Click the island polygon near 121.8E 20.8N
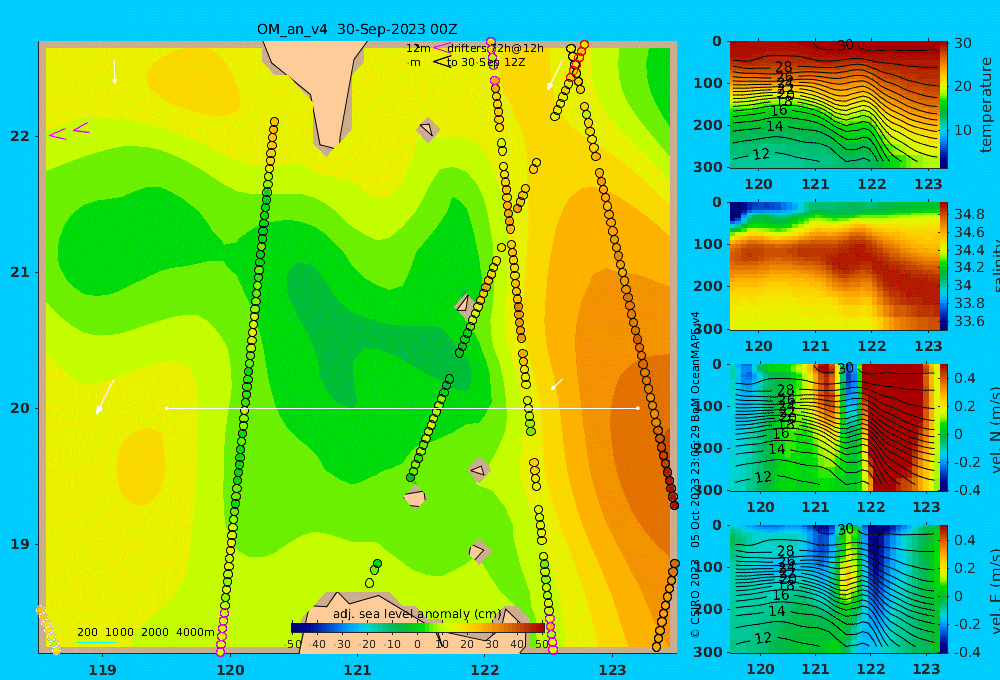 click(465, 304)
